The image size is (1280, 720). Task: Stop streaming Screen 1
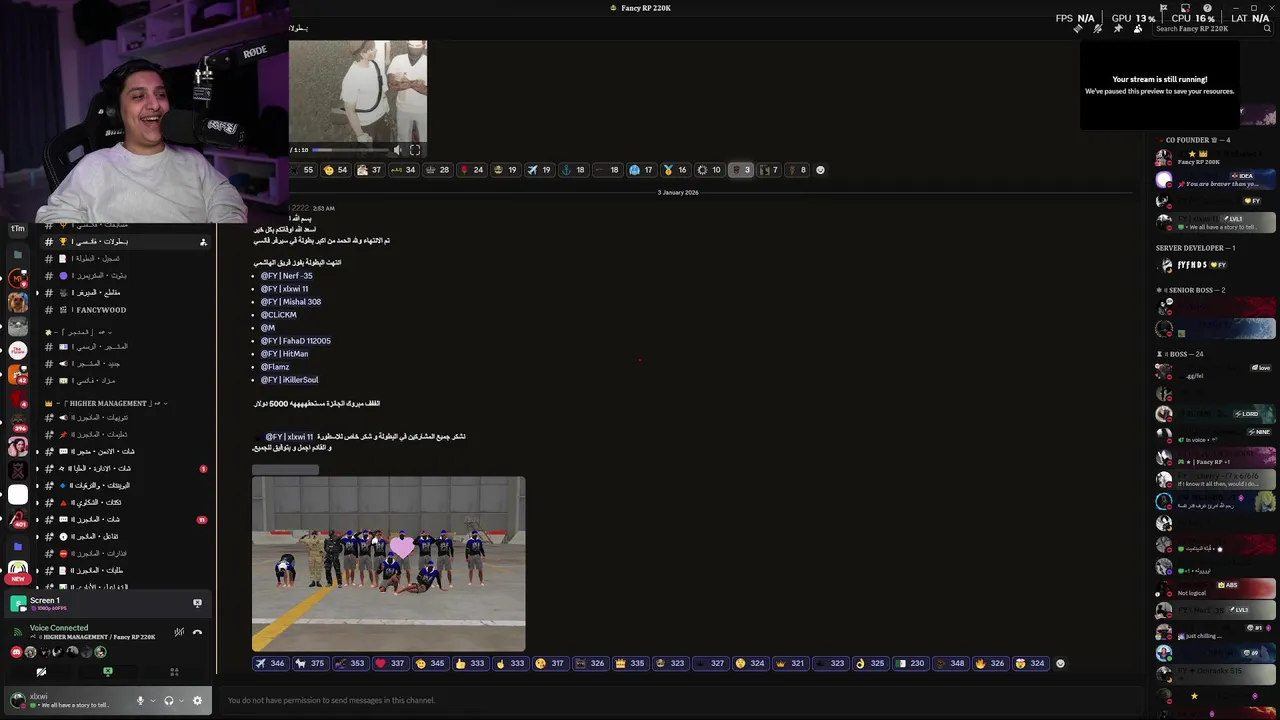pyautogui.click(x=197, y=603)
